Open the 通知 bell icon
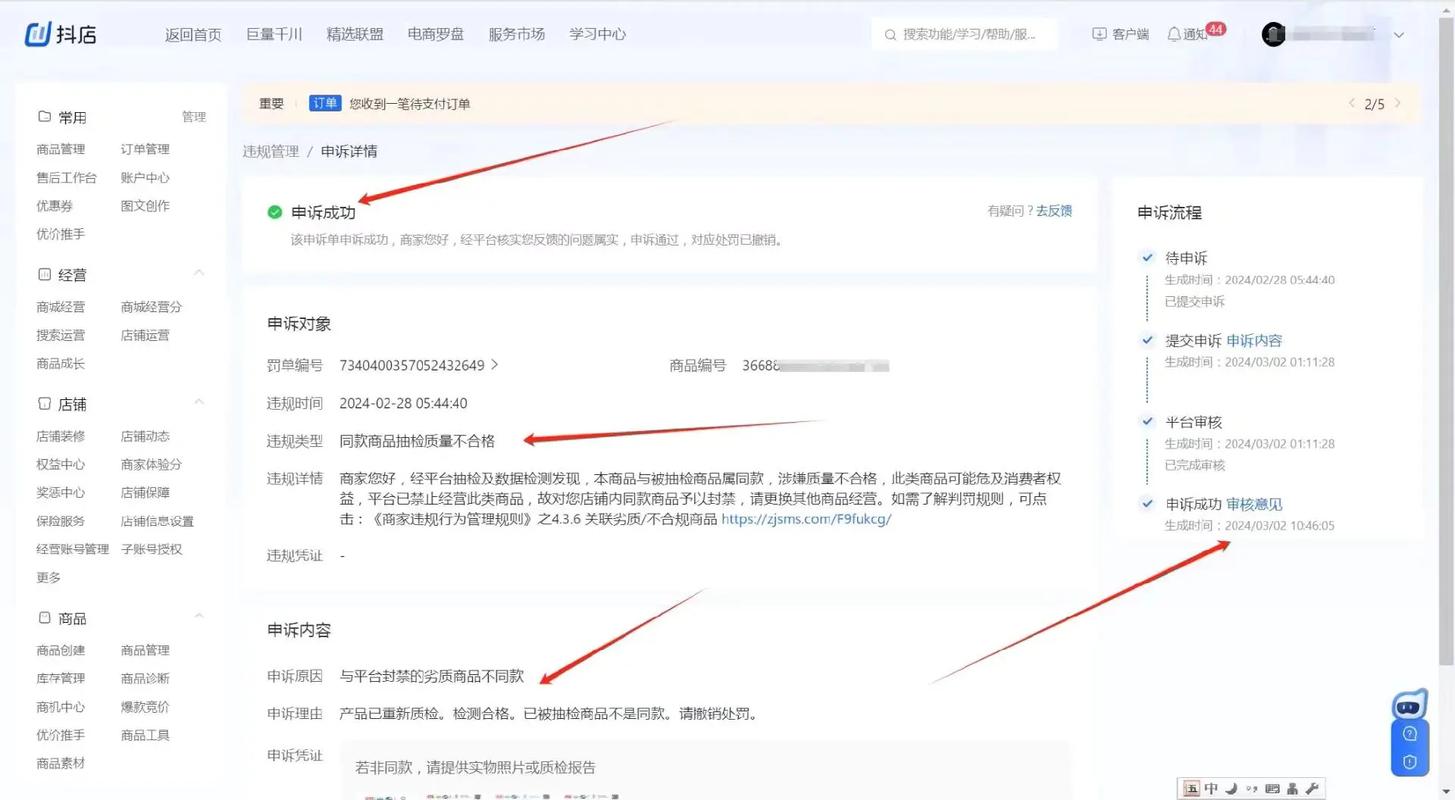This screenshot has width=1455, height=800. (x=1174, y=34)
